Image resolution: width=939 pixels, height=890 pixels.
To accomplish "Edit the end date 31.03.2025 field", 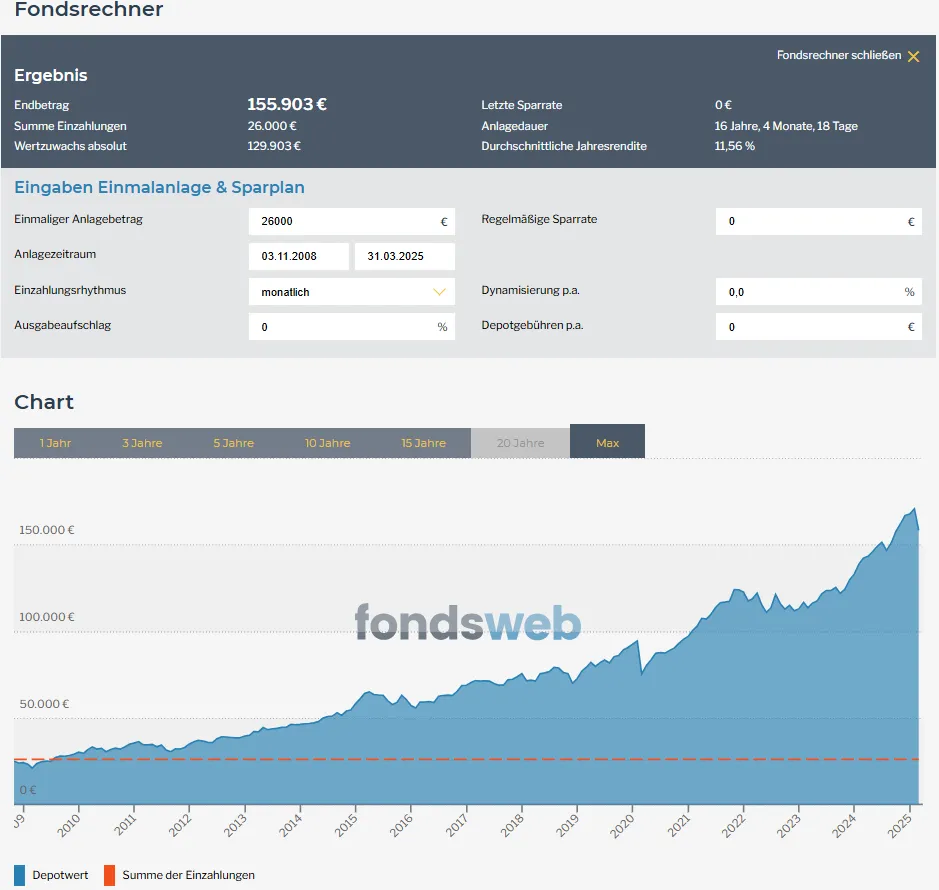I will [404, 256].
